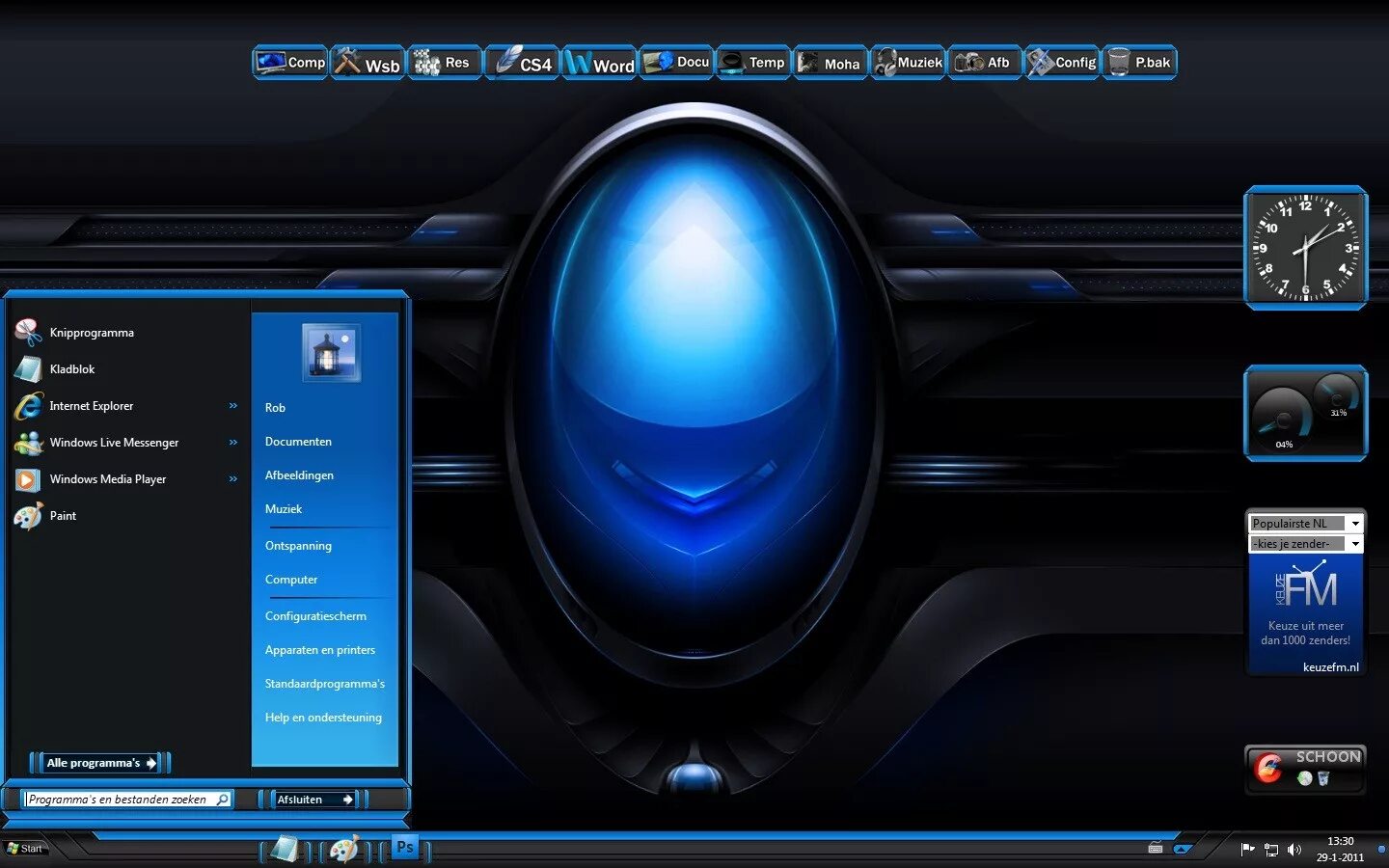Open the Config dock shortcut
This screenshot has width=1389, height=868.
(x=1062, y=63)
